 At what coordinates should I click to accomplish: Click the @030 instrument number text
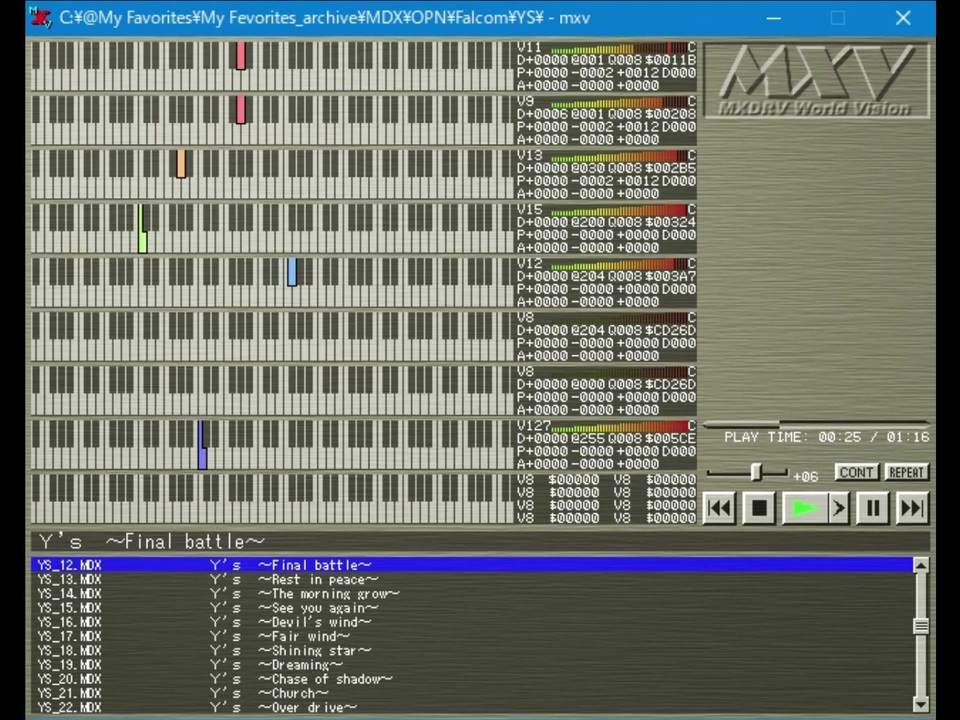(x=587, y=168)
